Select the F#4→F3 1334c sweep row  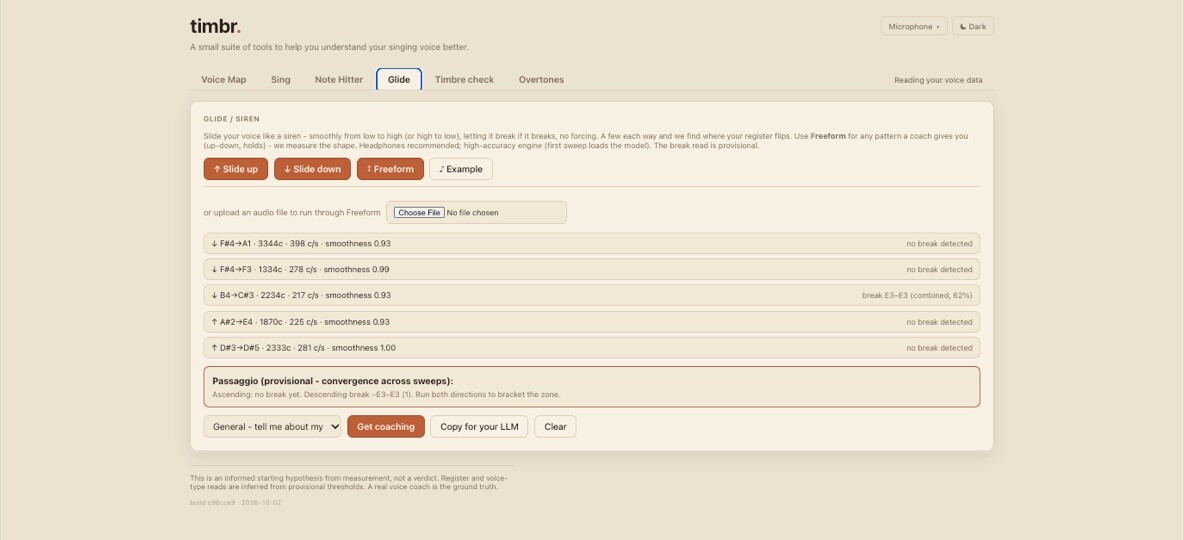[591, 270]
